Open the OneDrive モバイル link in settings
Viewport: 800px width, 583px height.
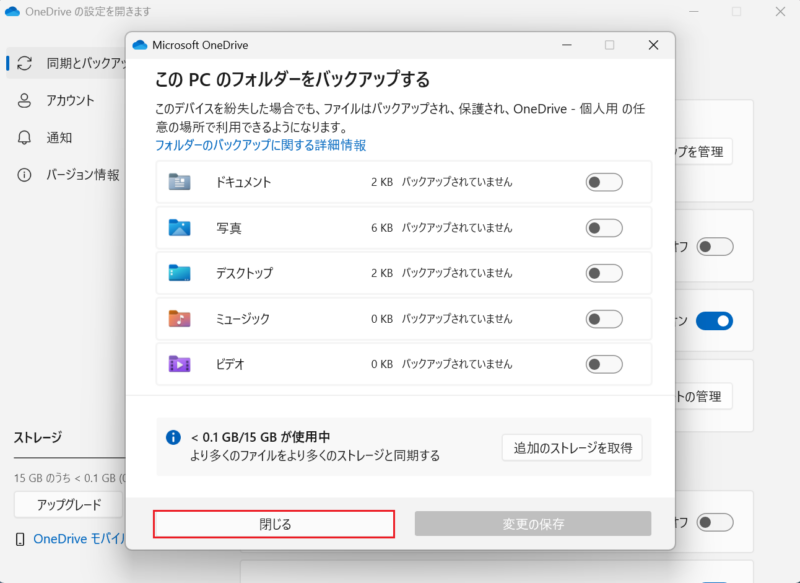(79, 539)
